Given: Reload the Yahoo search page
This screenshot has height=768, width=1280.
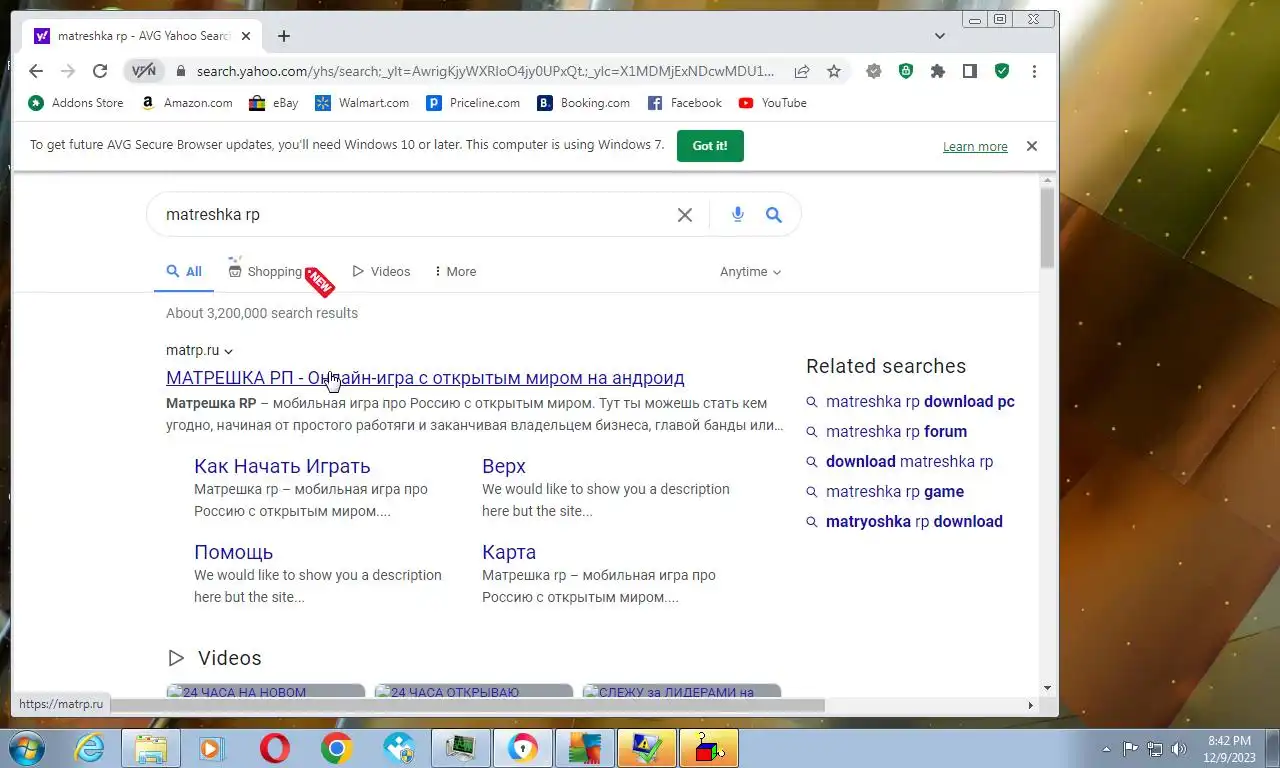Looking at the screenshot, I should pyautogui.click(x=99, y=71).
